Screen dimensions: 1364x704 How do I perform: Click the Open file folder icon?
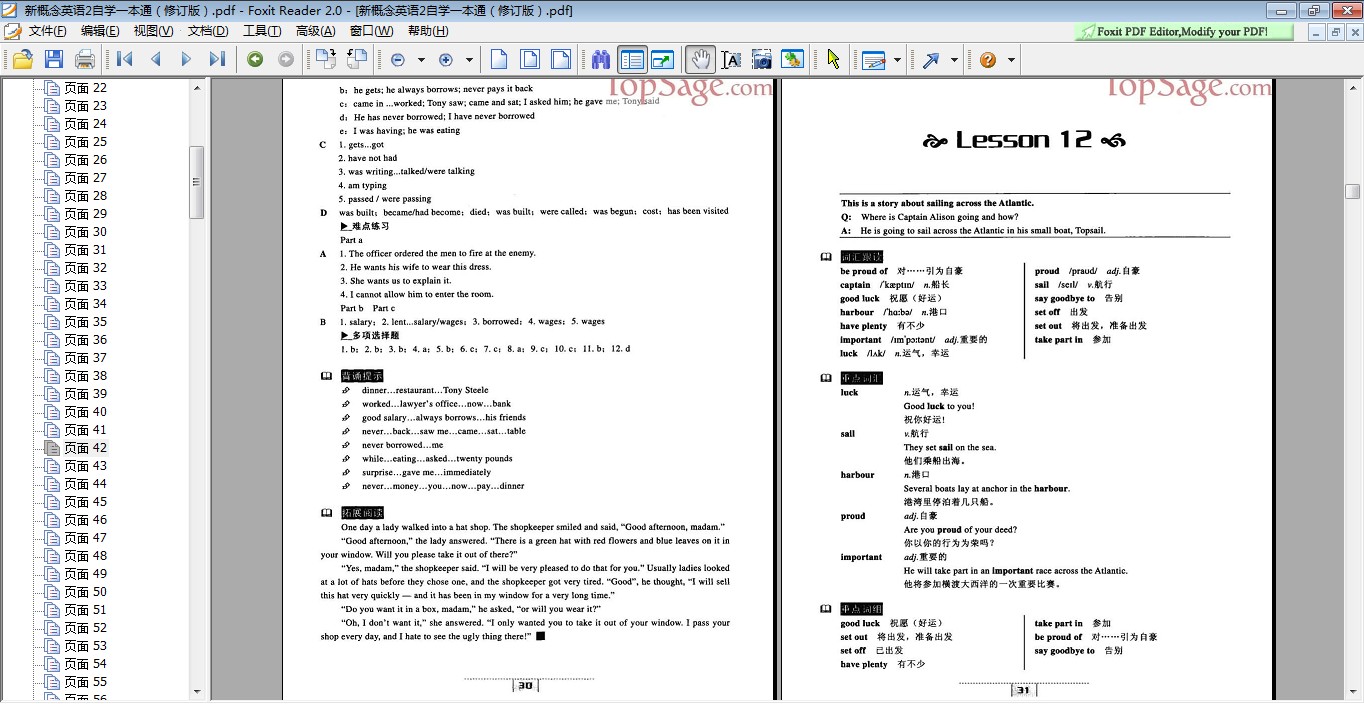tap(22, 60)
